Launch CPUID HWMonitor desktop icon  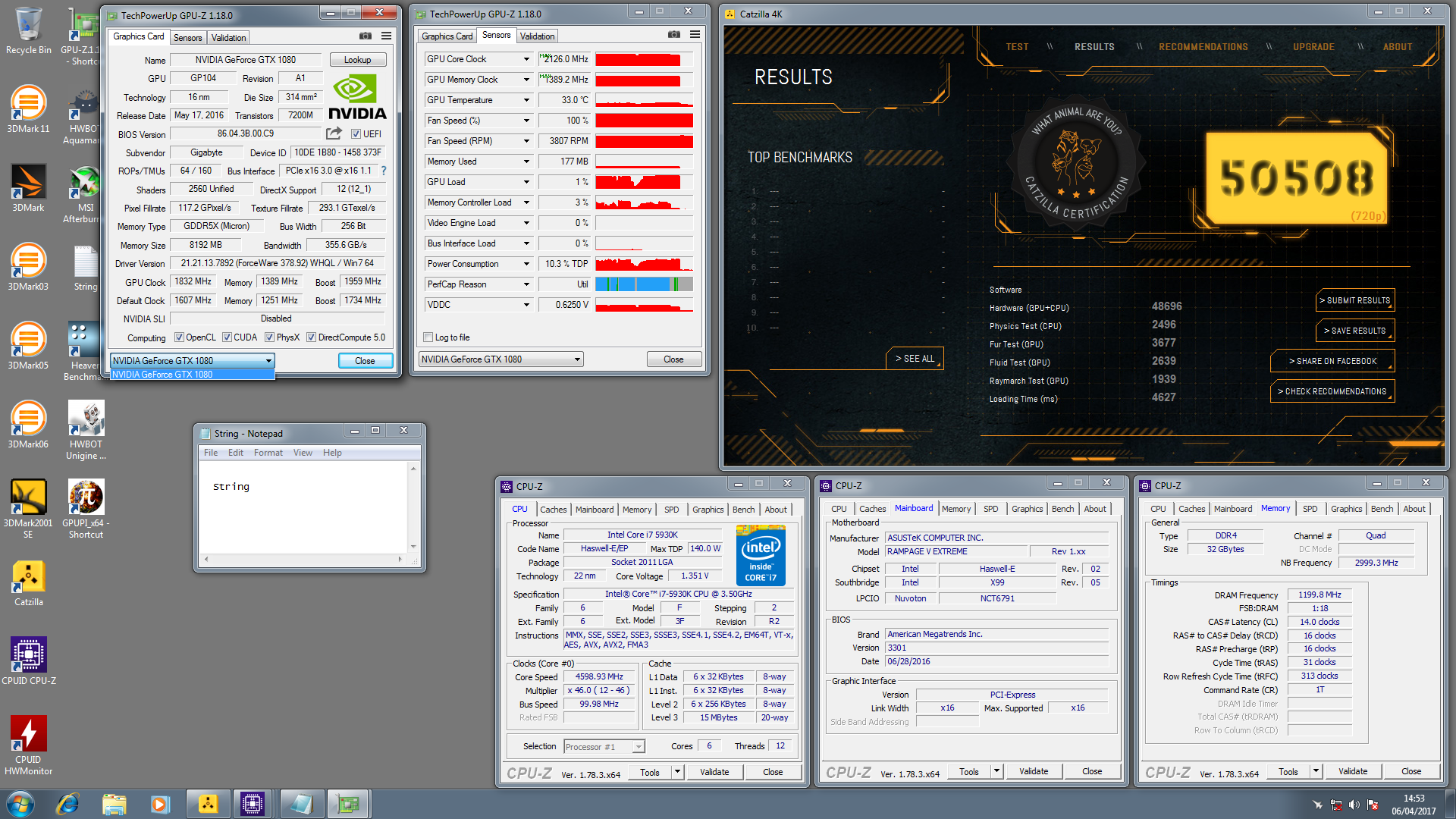click(x=28, y=745)
